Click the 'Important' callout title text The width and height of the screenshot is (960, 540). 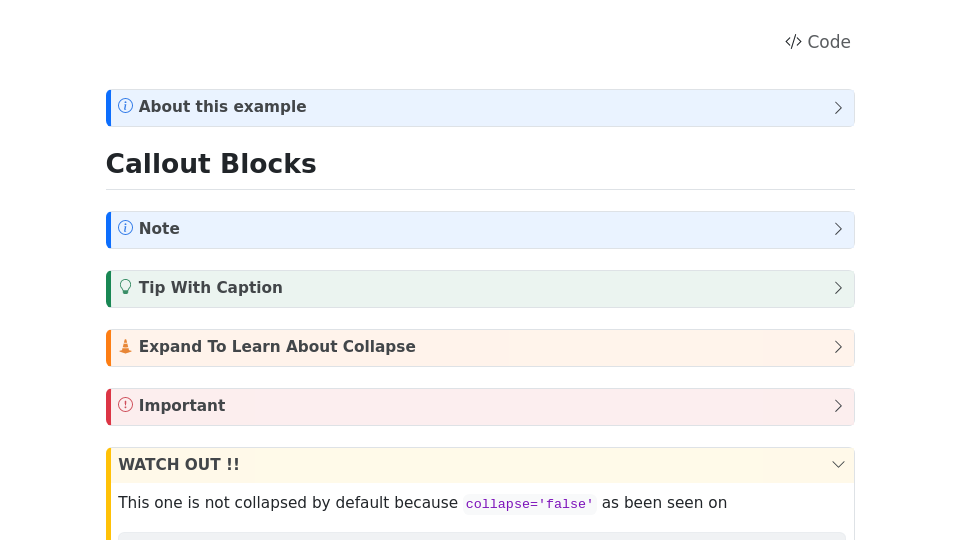182,406
